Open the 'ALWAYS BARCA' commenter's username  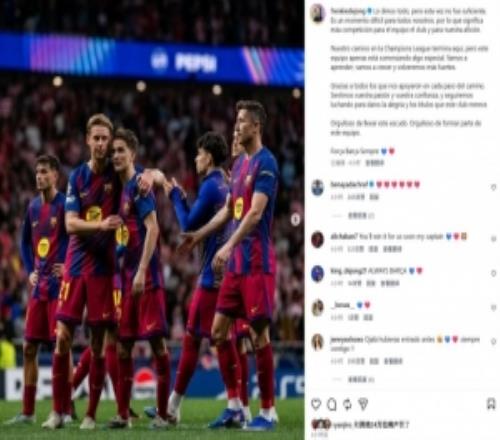click(348, 271)
